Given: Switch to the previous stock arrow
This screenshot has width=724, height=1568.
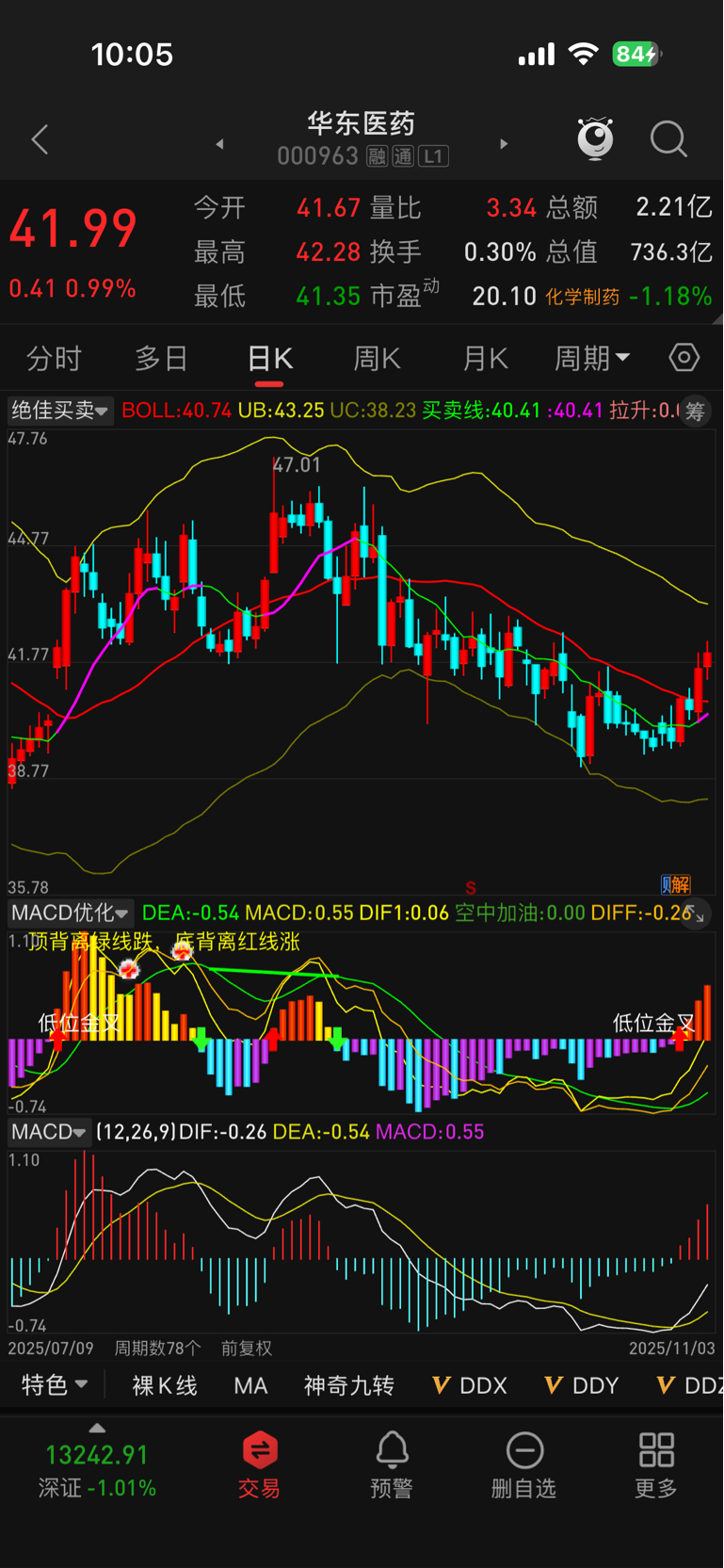Looking at the screenshot, I should point(219,144).
